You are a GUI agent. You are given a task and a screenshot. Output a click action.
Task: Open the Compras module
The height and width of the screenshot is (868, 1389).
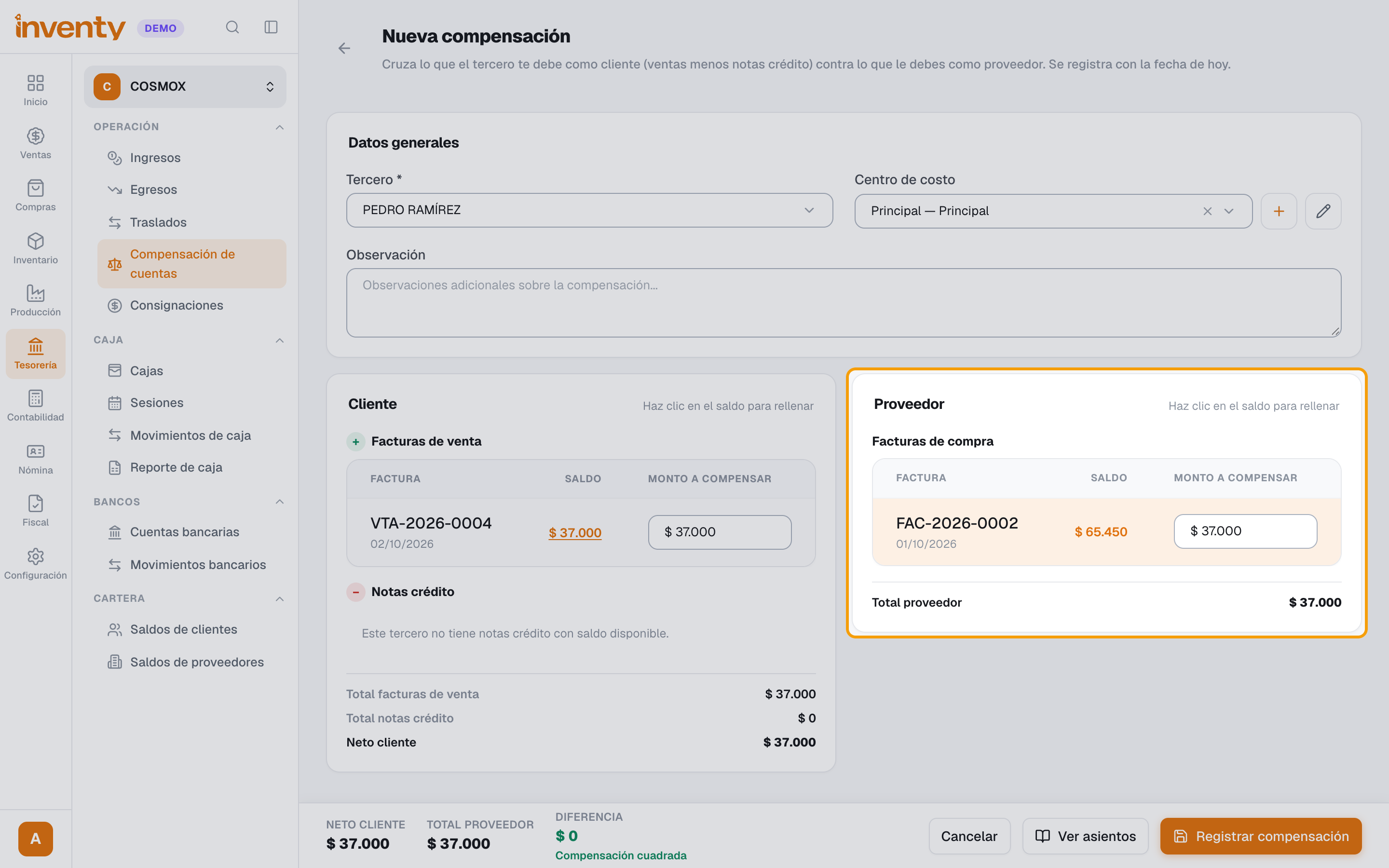pyautogui.click(x=36, y=196)
